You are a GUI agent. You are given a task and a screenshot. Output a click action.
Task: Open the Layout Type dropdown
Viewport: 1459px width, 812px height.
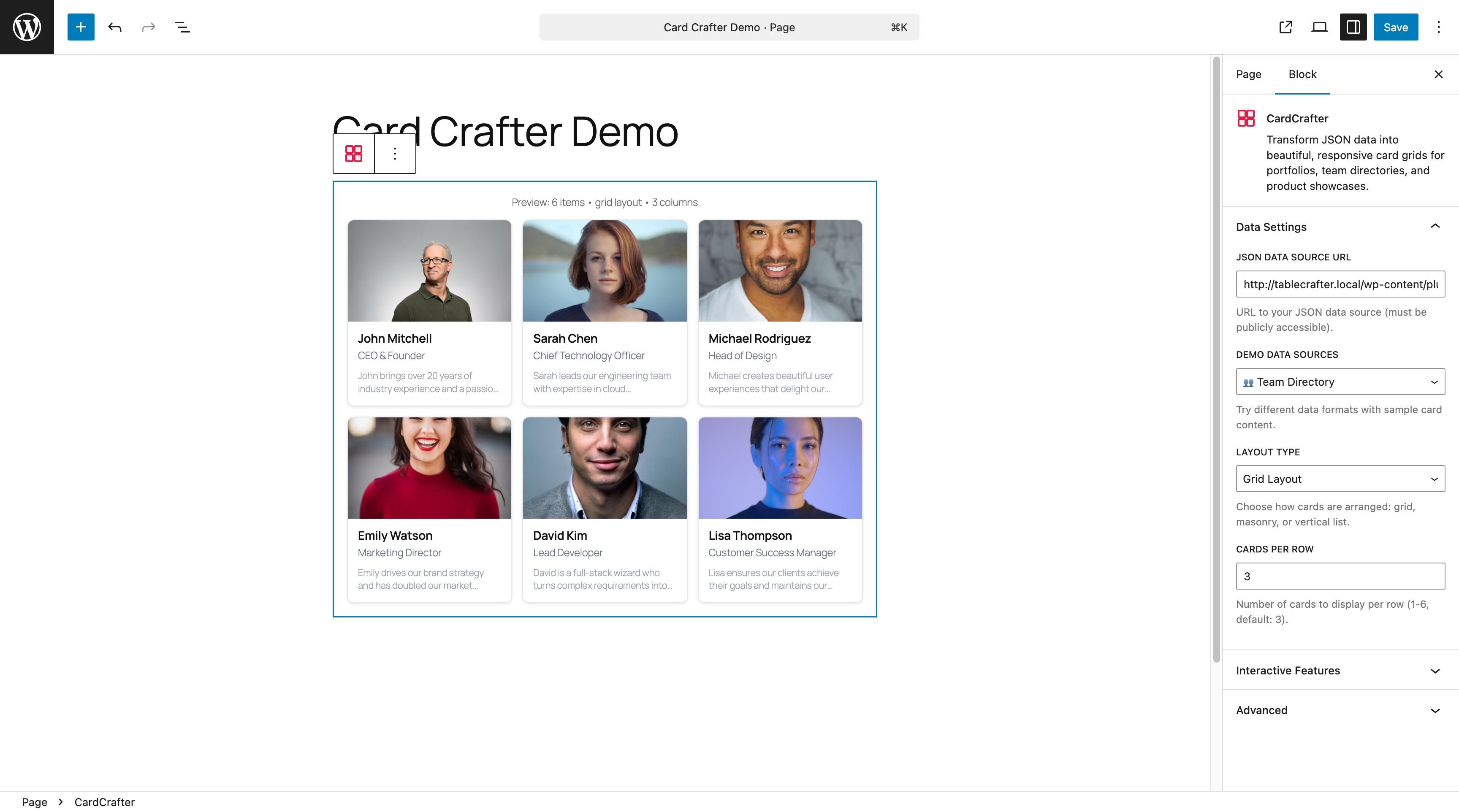point(1340,479)
